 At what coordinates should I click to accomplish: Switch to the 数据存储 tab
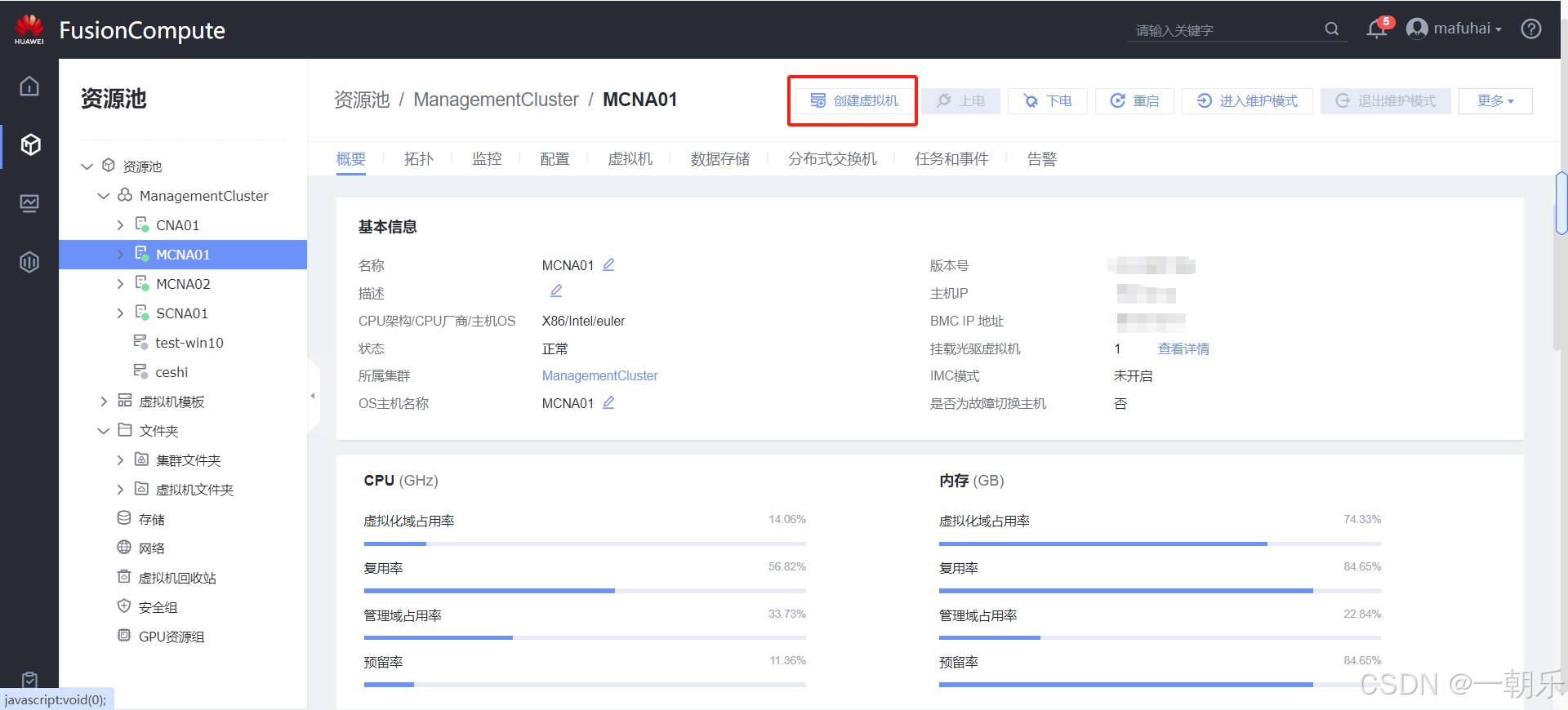point(720,158)
